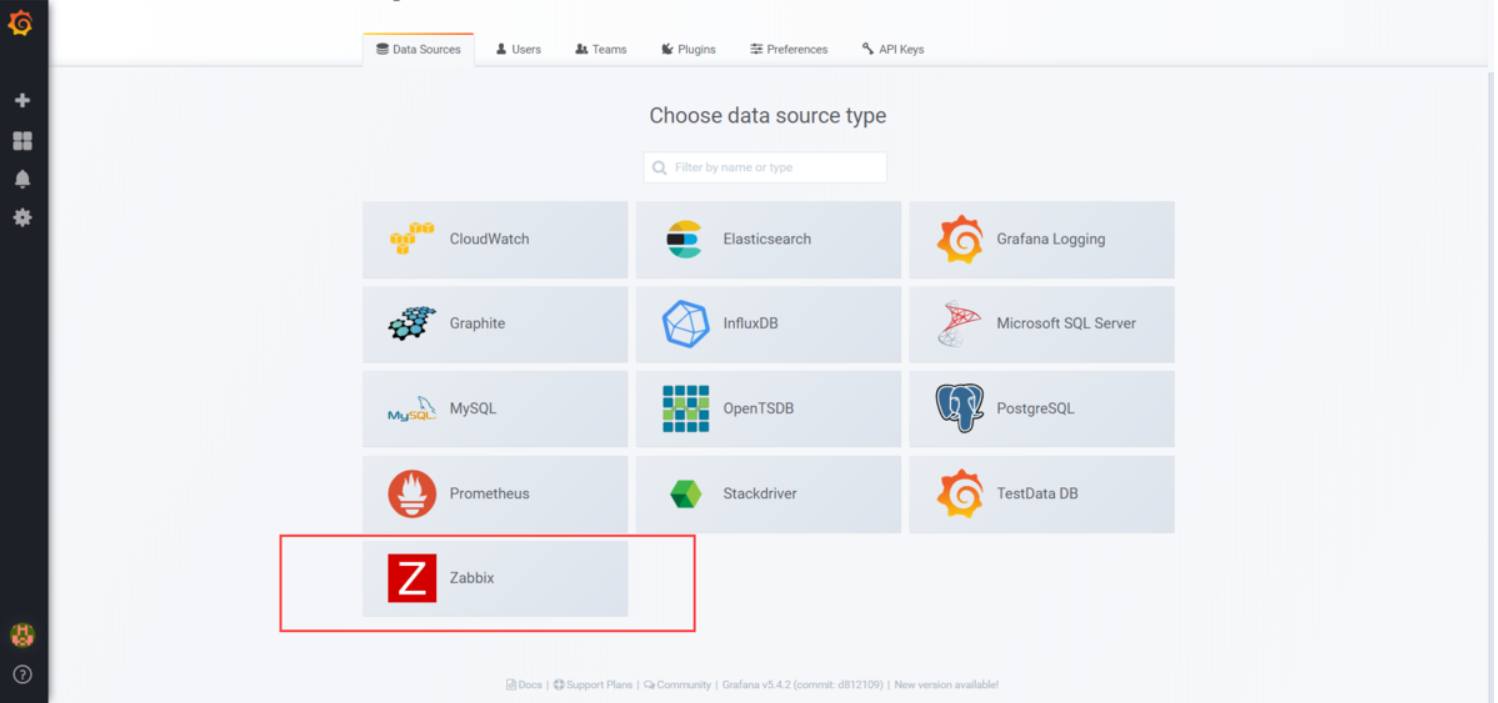Viewport: 1498px width, 703px height.
Task: Pick the Stackdriver data source name
Action: pos(760,494)
